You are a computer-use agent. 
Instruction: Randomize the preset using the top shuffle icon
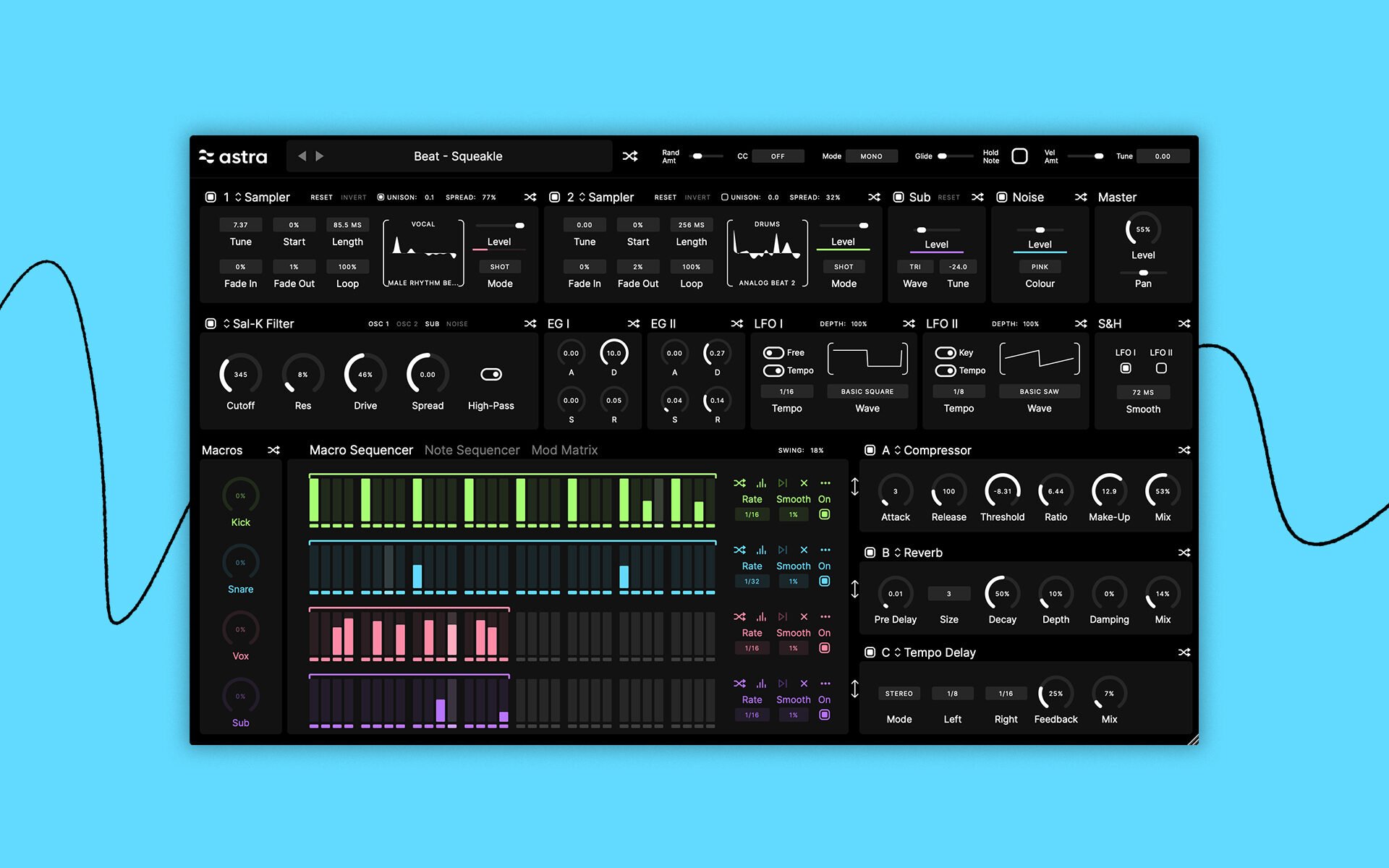tap(630, 156)
